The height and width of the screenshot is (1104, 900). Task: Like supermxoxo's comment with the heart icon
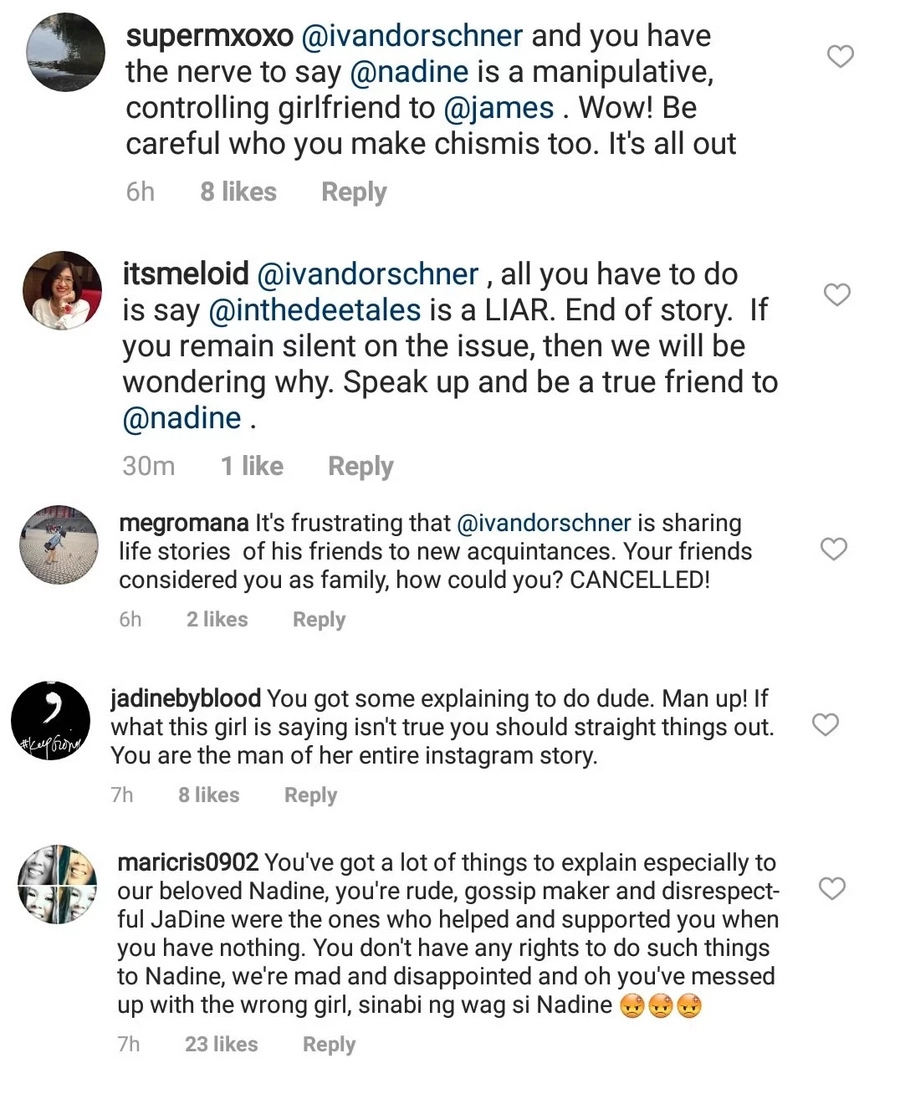click(x=839, y=56)
